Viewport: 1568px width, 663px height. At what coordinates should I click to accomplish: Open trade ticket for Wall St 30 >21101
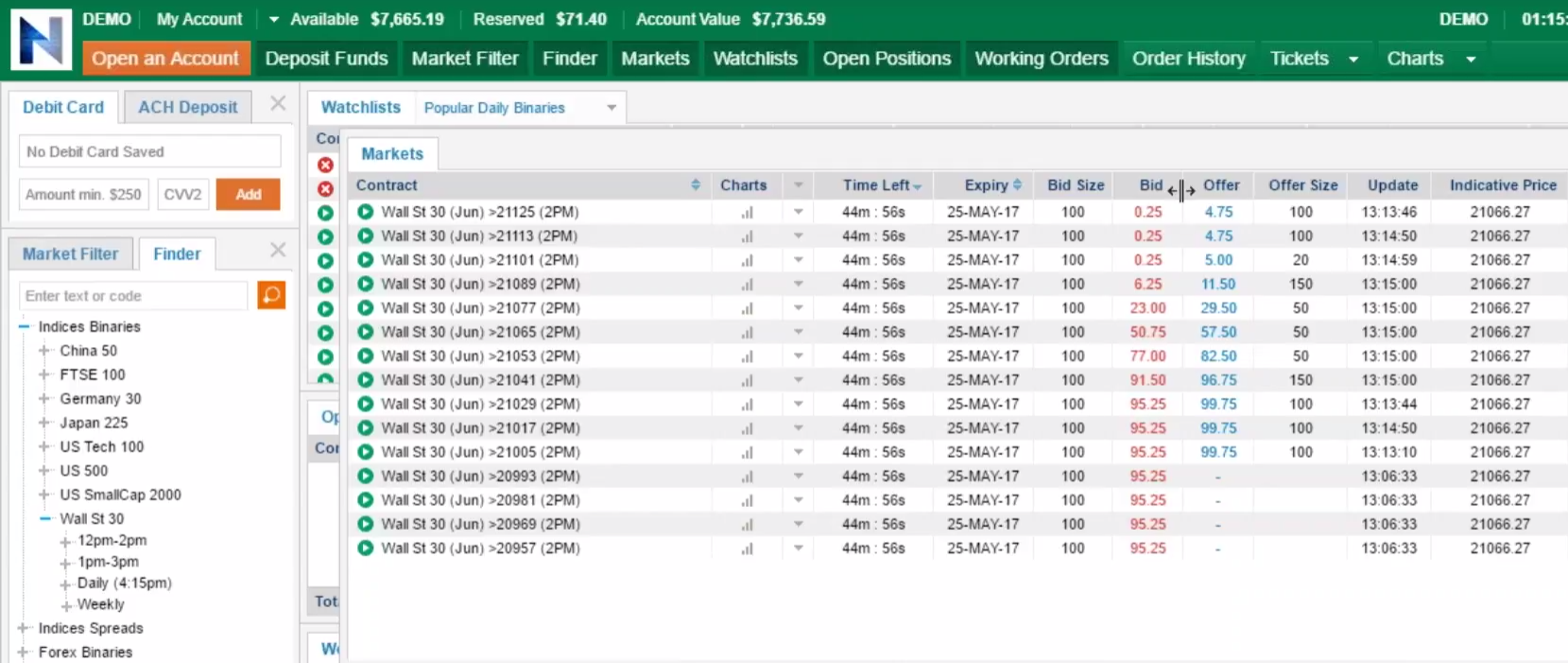(x=365, y=260)
